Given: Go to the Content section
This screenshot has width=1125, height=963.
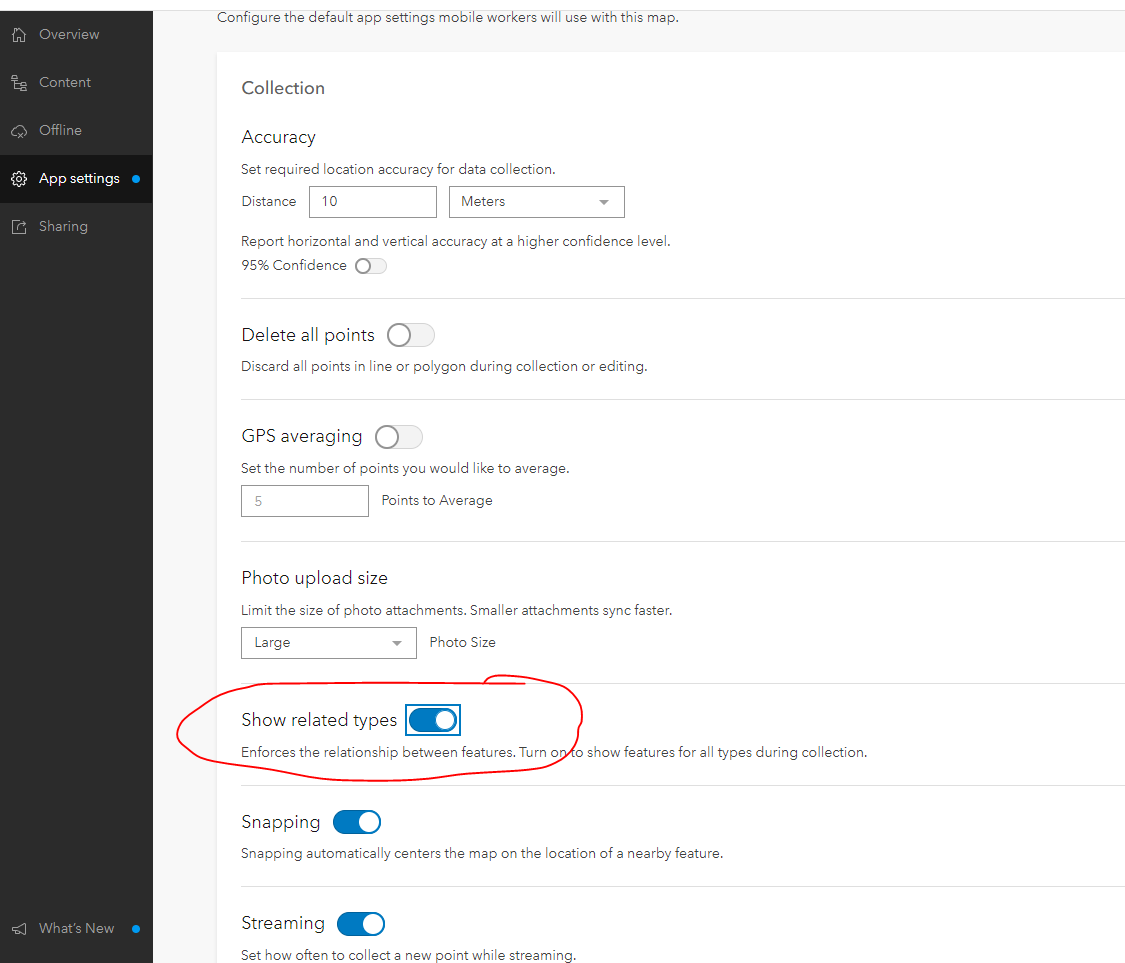Looking at the screenshot, I should click(x=65, y=83).
